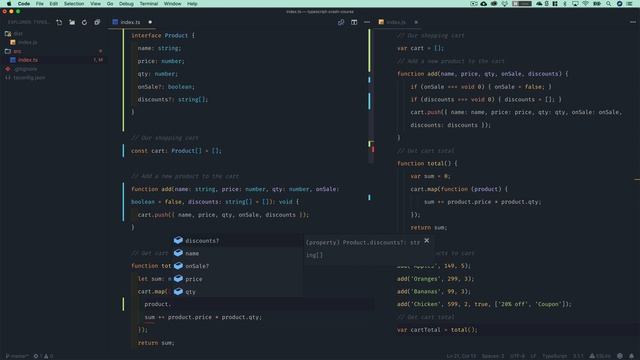Click the New Folder icon in Explorer header

pos(72,22)
